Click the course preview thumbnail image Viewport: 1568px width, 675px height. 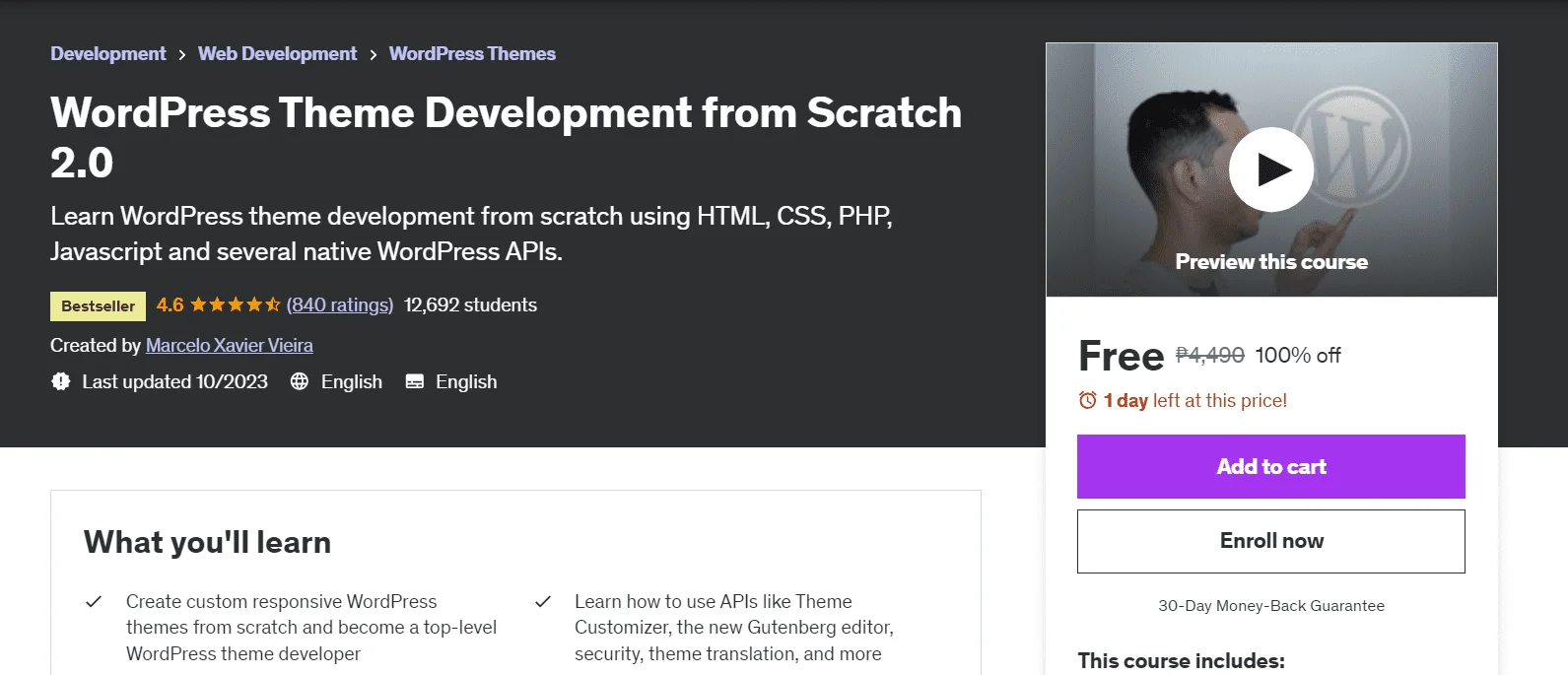pos(1271,169)
